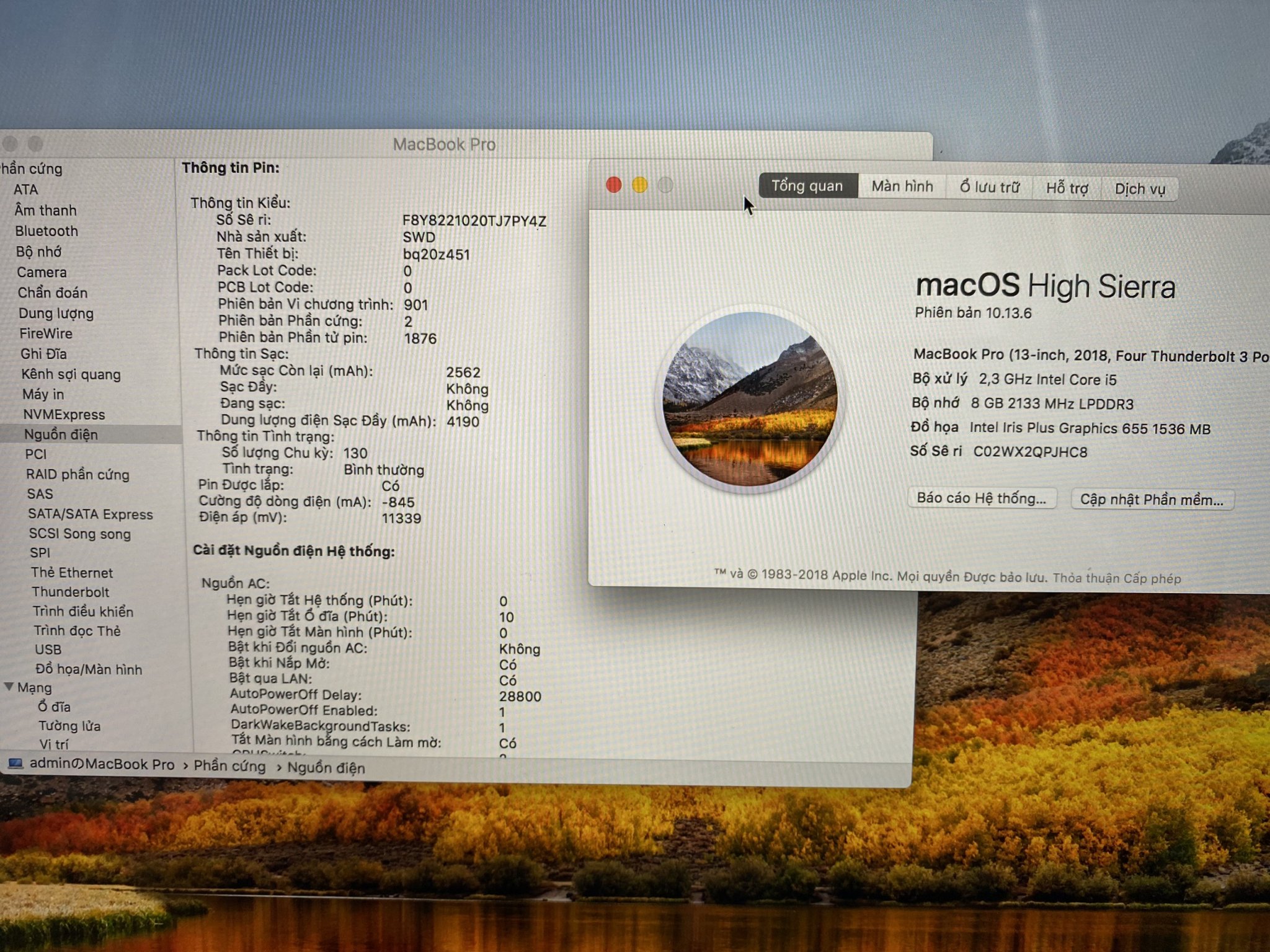Click the cycle count value 130

[x=355, y=453]
